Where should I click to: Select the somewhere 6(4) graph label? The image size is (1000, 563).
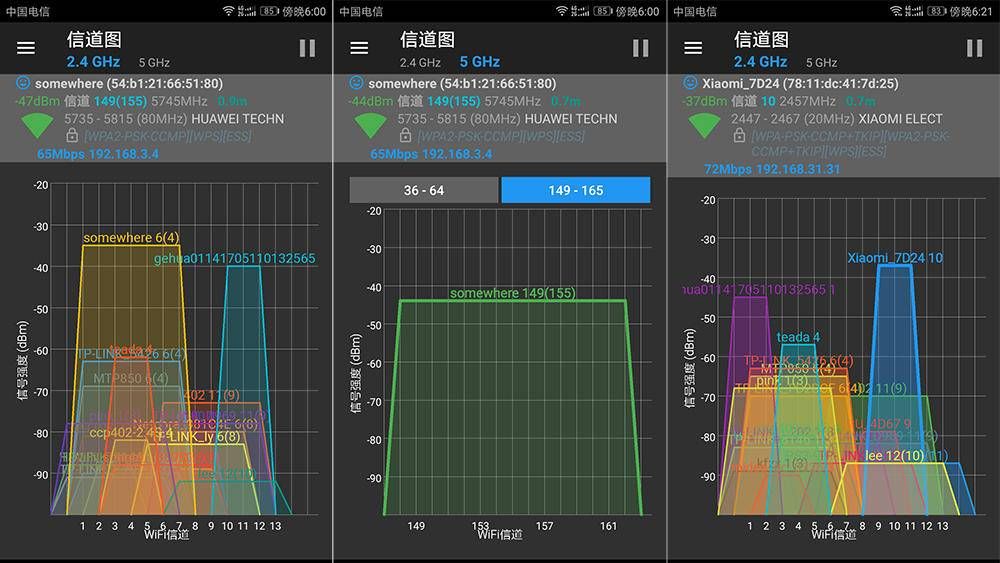click(131, 237)
